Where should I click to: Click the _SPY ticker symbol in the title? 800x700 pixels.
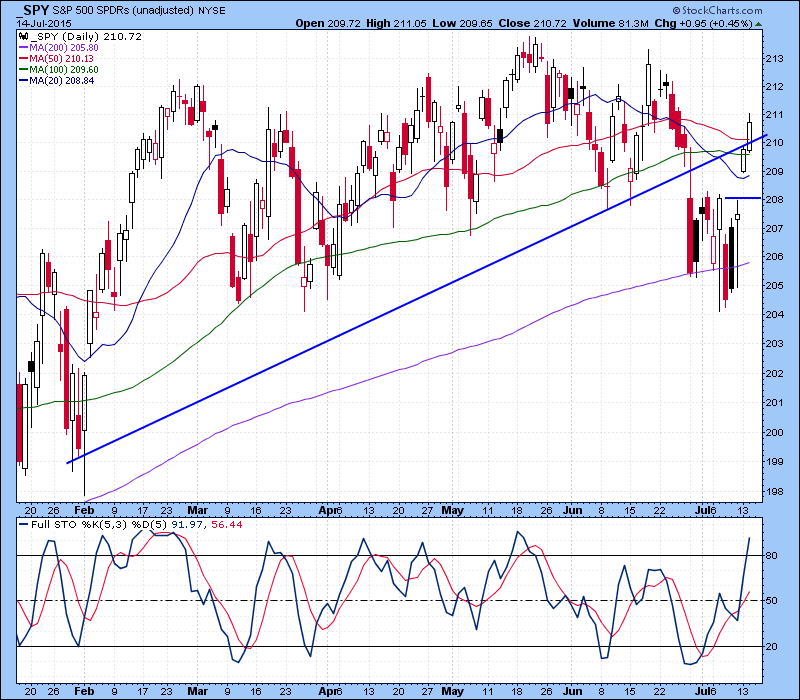click(x=33, y=9)
